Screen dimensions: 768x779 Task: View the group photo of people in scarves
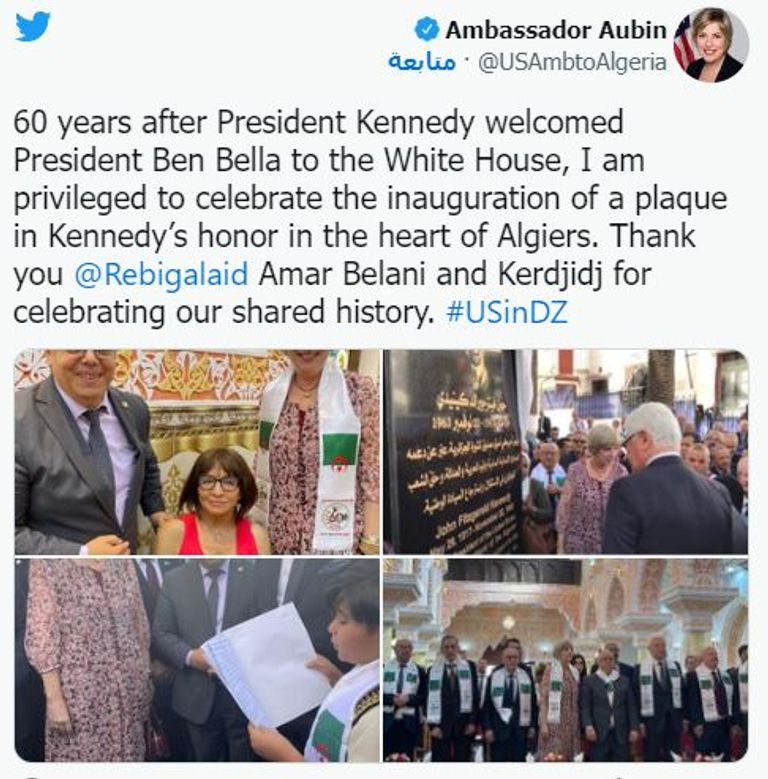565,660
